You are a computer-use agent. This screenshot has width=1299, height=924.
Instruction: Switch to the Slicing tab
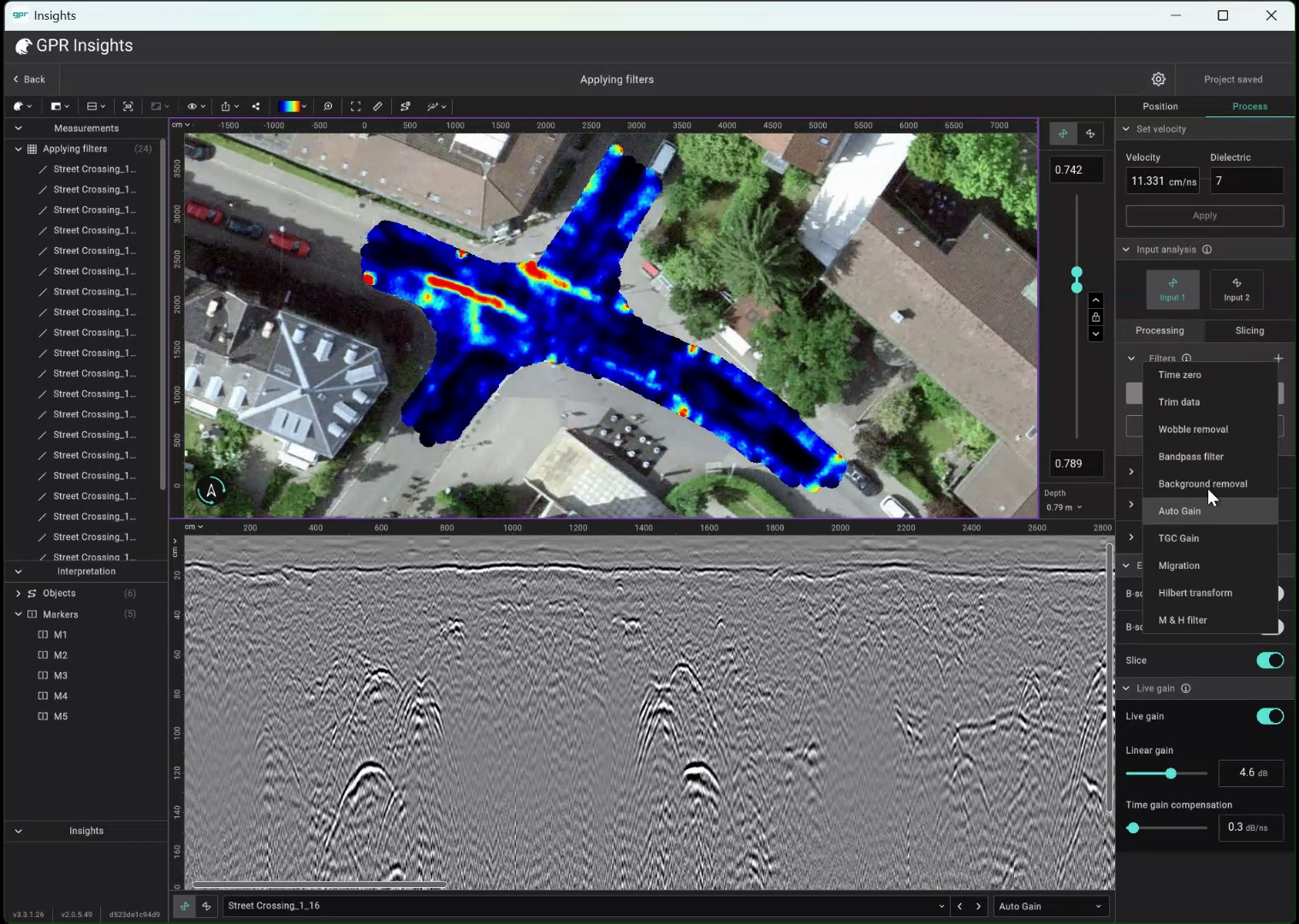[x=1249, y=330]
